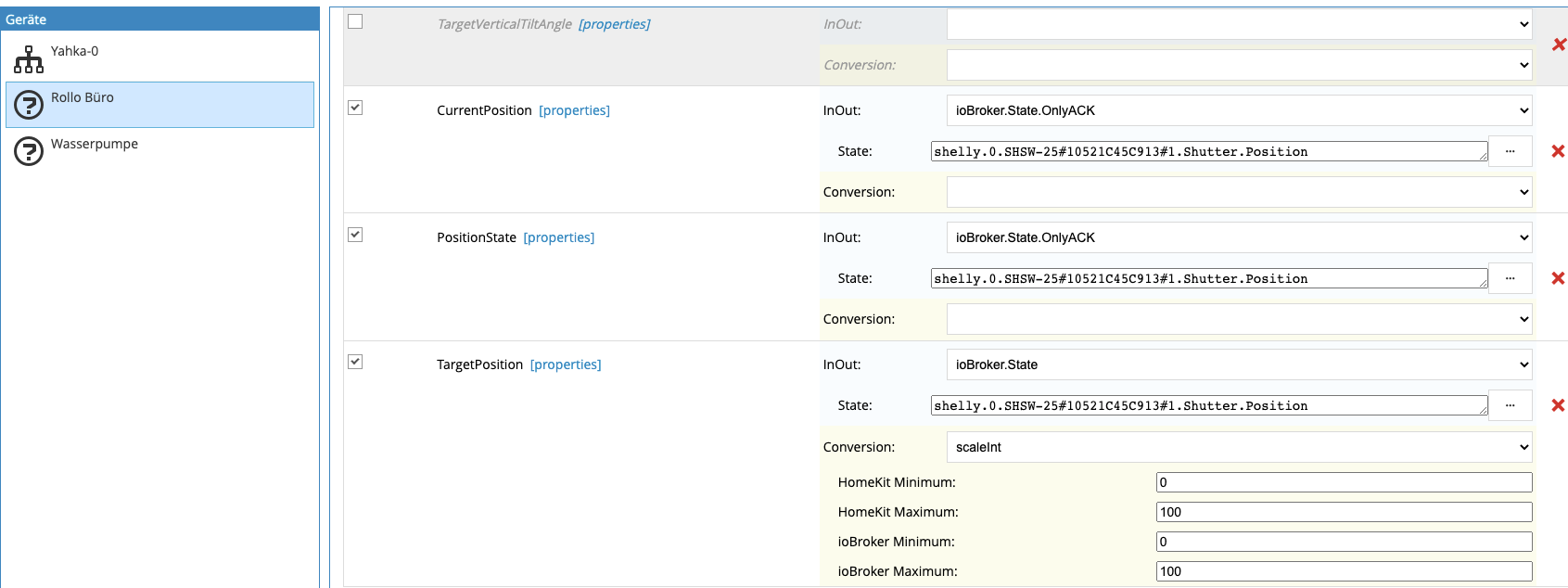Select the Yahka-0 bridge icon
1568x588 pixels.
[29, 59]
